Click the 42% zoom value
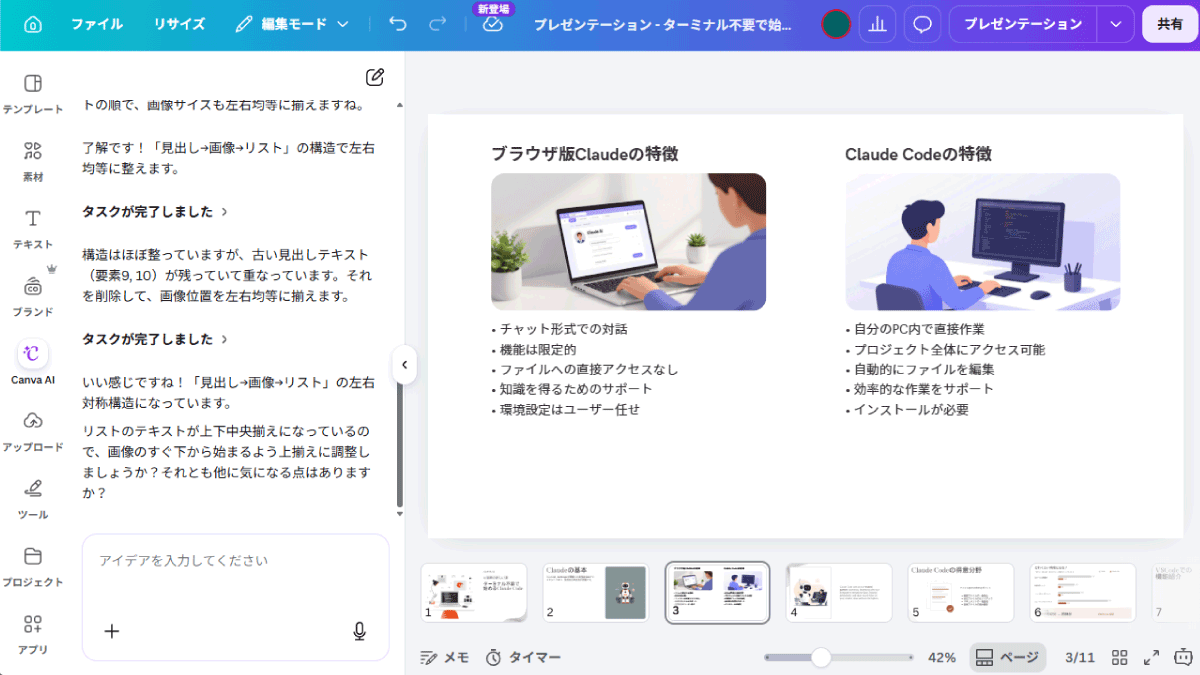Viewport: 1200px width, 675px height. (942, 657)
